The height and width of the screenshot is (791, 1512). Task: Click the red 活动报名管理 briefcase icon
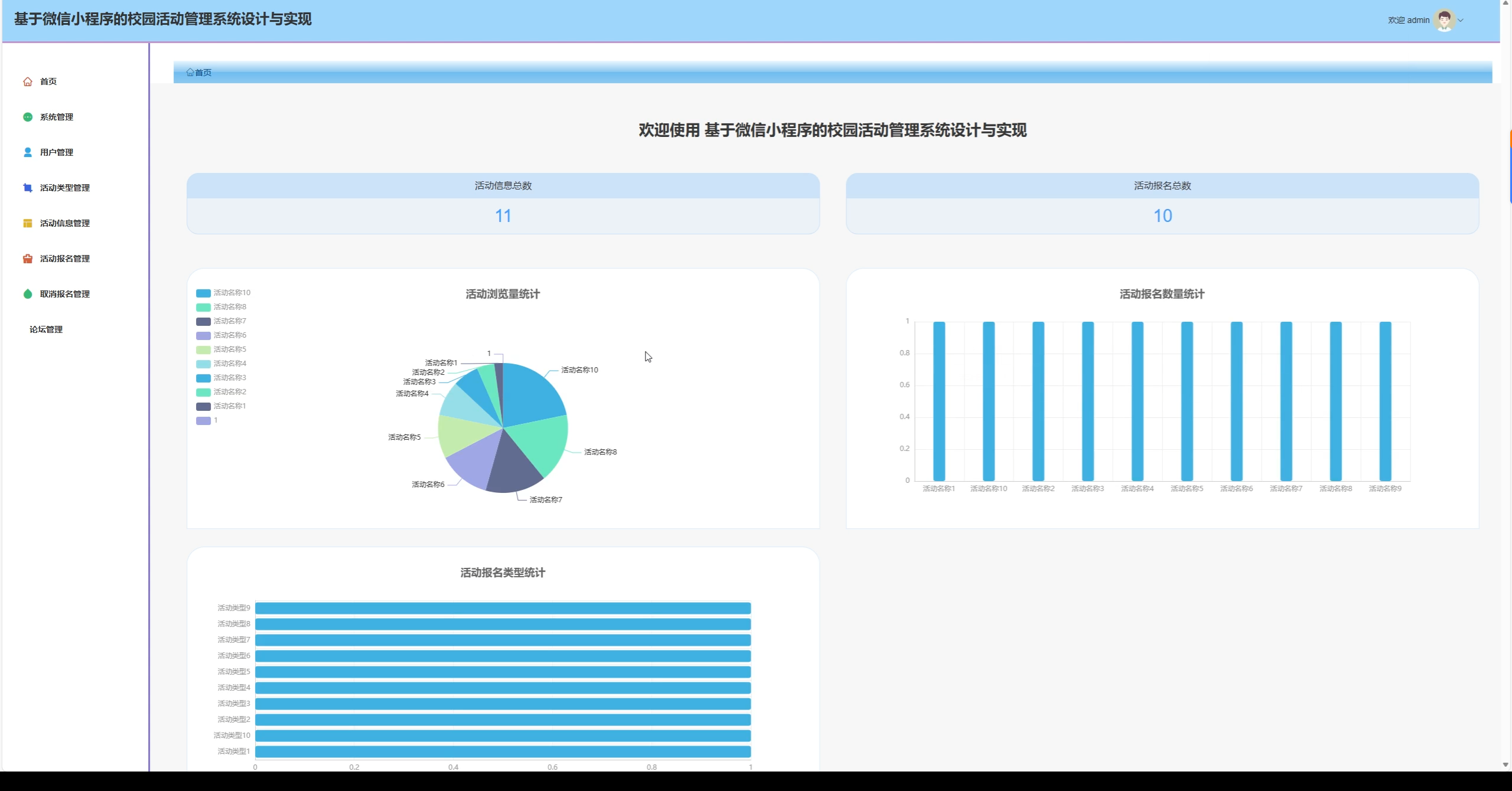(27, 259)
